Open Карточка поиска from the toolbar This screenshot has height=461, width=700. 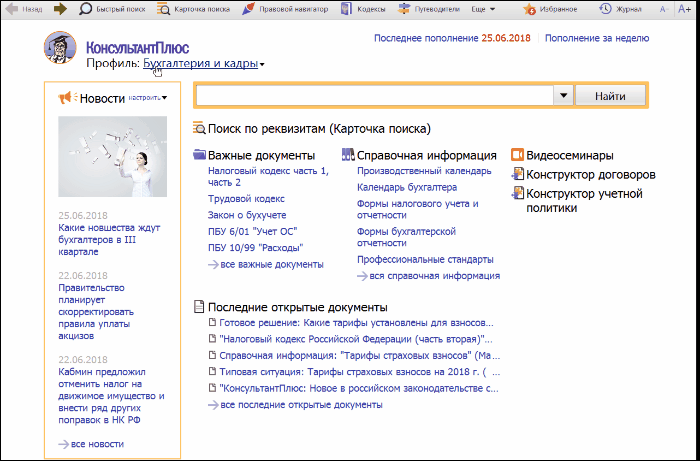(193, 9)
